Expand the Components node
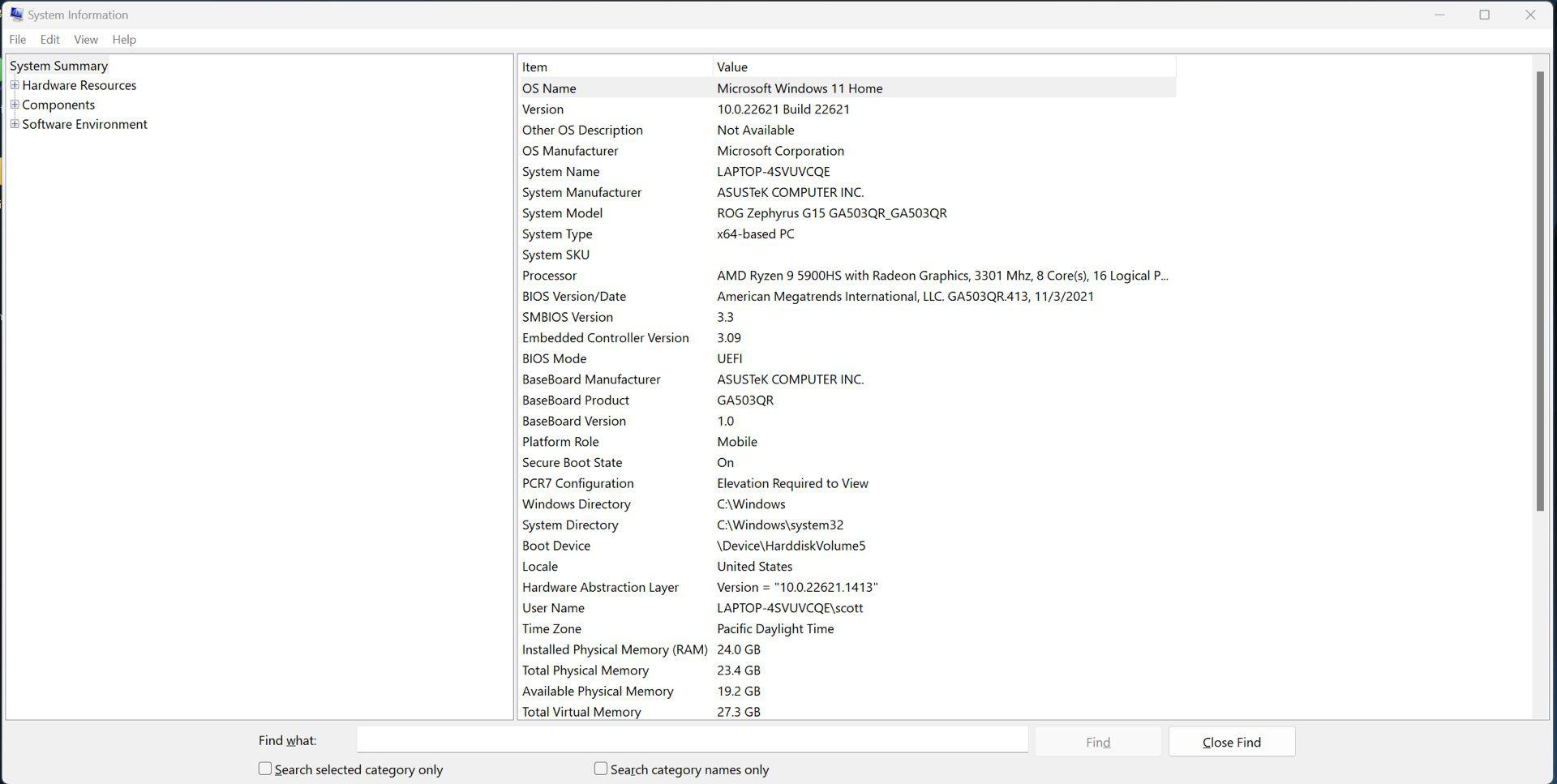1557x784 pixels. [15, 104]
